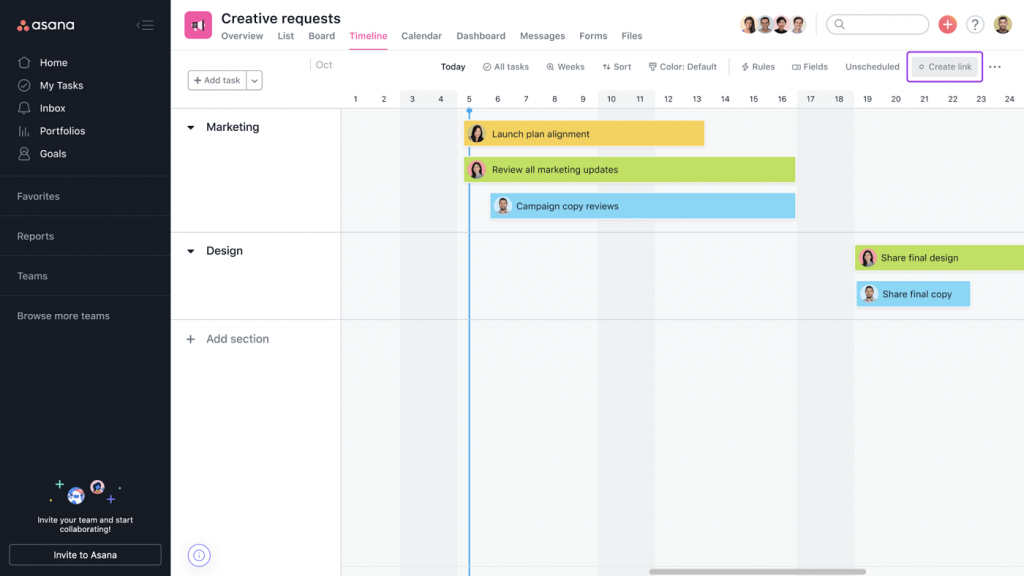The height and width of the screenshot is (576, 1024).
Task: Open the Inbox
Action: pyautogui.click(x=52, y=108)
